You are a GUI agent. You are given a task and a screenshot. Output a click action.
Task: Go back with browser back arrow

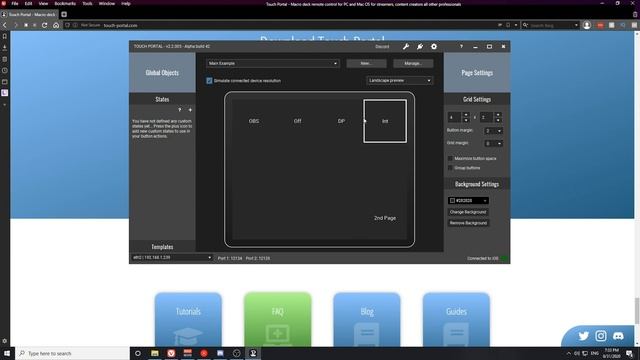(5, 25)
